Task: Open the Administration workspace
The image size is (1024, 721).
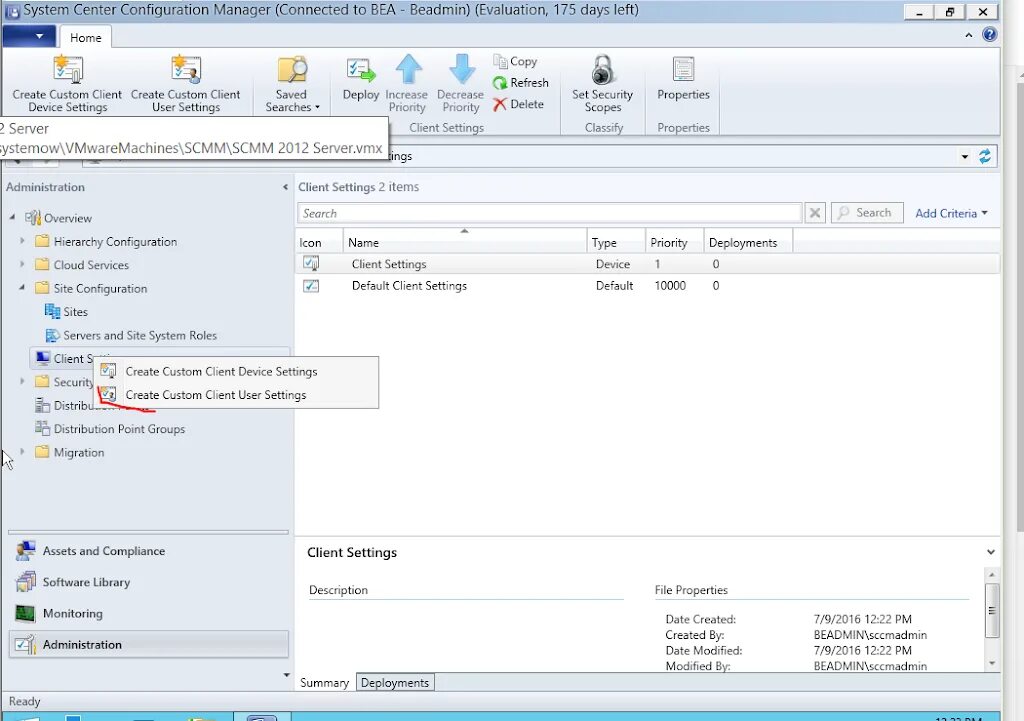Action: click(149, 645)
